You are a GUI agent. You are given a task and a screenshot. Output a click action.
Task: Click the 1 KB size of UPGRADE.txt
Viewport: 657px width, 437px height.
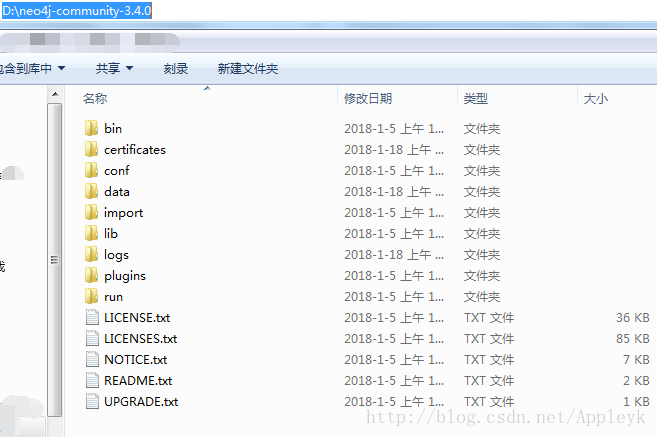click(x=636, y=401)
